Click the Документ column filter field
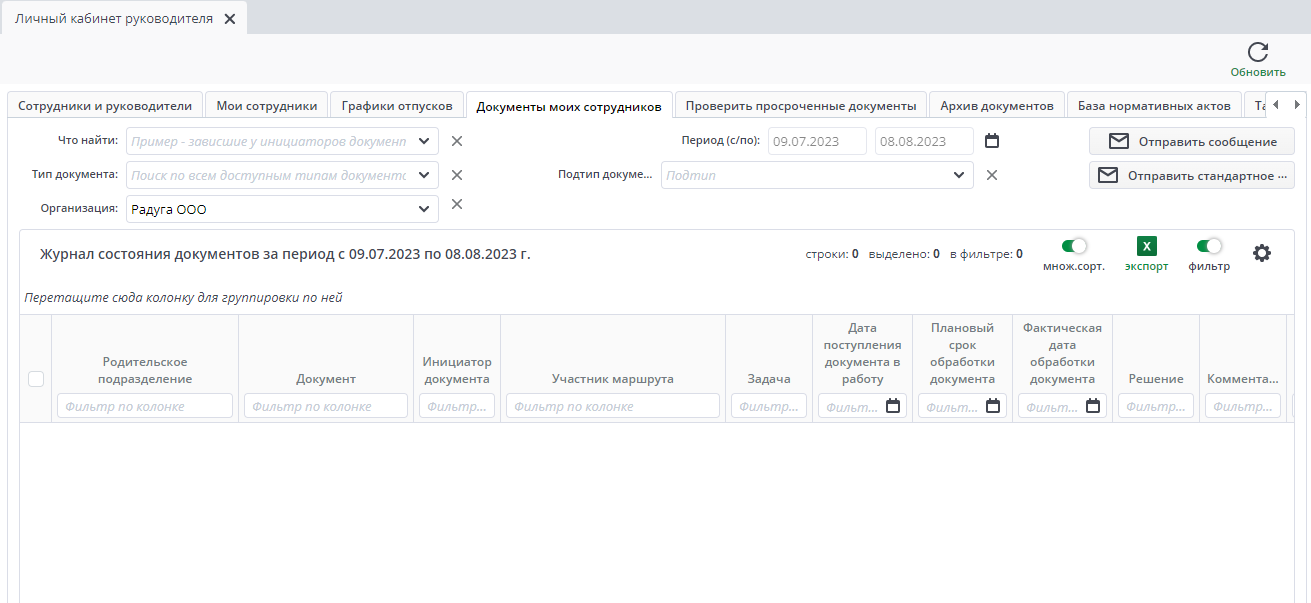Image resolution: width=1311 pixels, height=603 pixels. [326, 406]
